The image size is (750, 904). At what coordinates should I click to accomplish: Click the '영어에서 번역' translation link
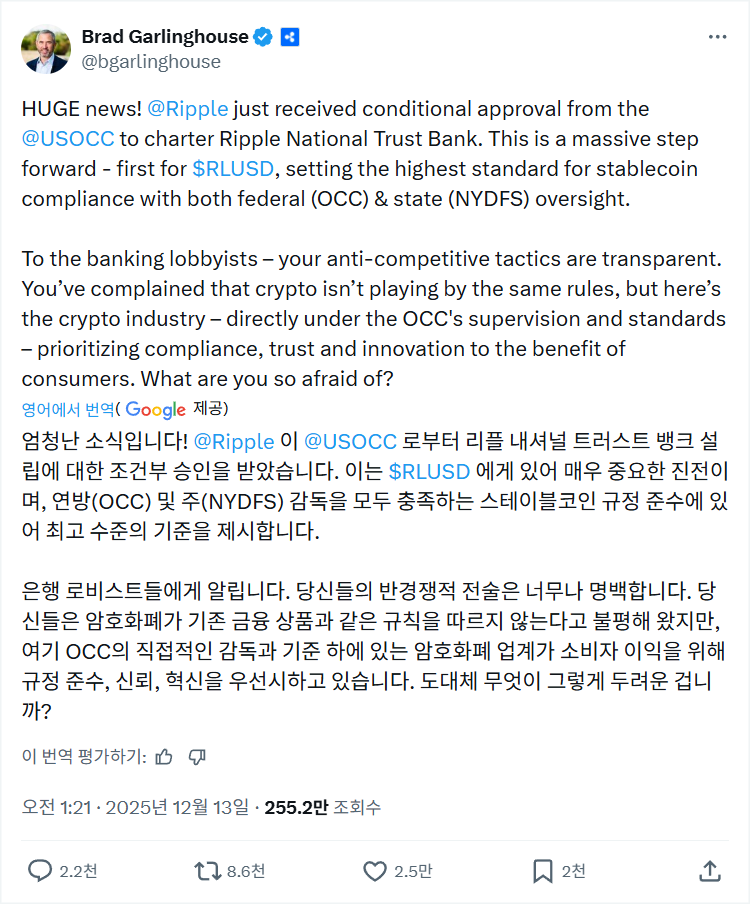(x=68, y=409)
